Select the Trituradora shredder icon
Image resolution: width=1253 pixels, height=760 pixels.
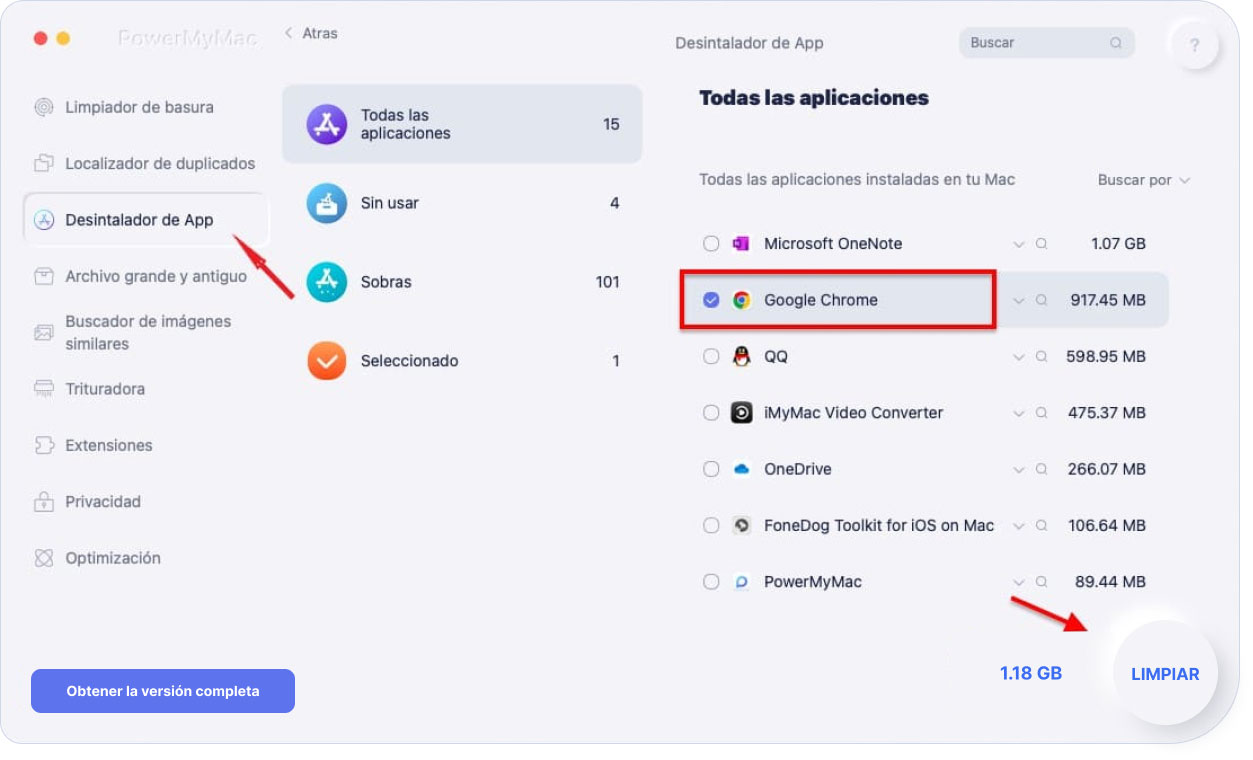pyautogui.click(x=44, y=389)
